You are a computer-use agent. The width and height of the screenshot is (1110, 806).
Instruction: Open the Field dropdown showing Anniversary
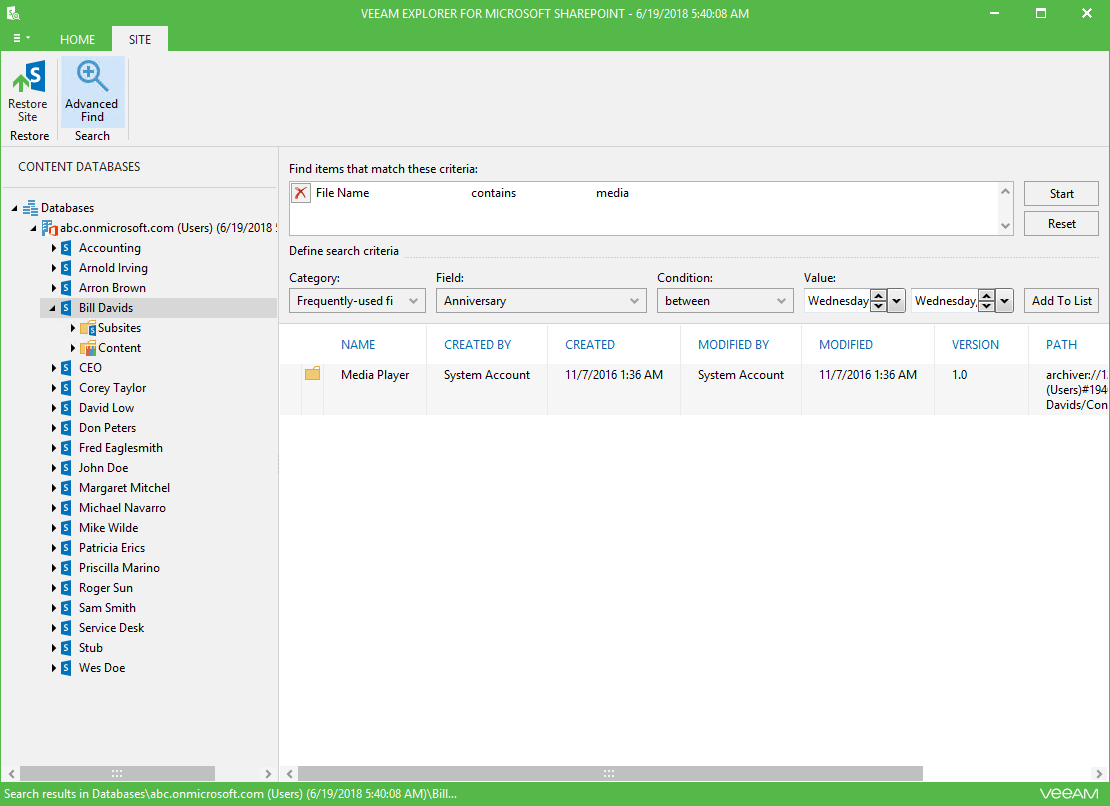coord(541,301)
